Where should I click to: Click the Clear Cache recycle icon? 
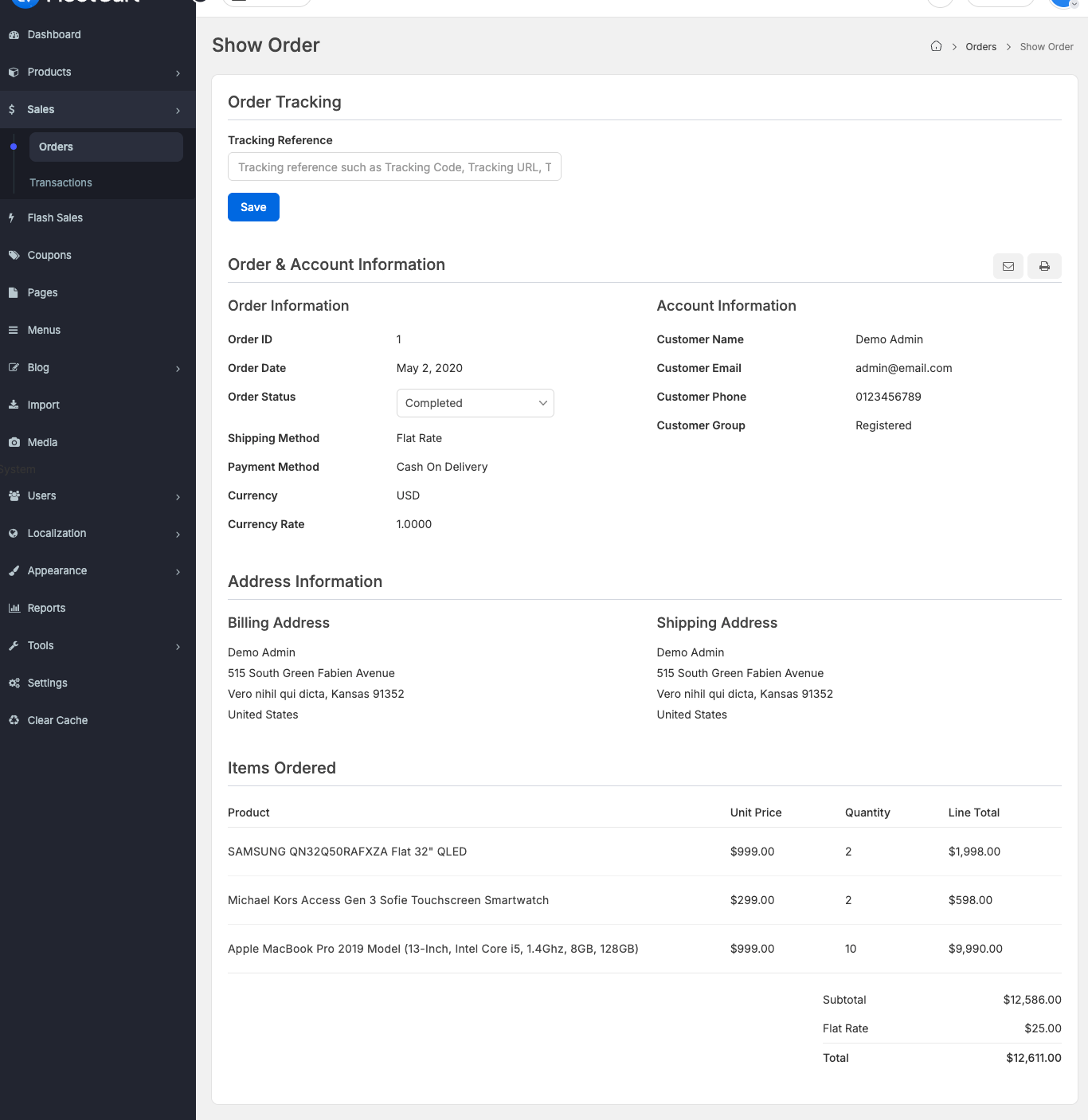point(14,720)
